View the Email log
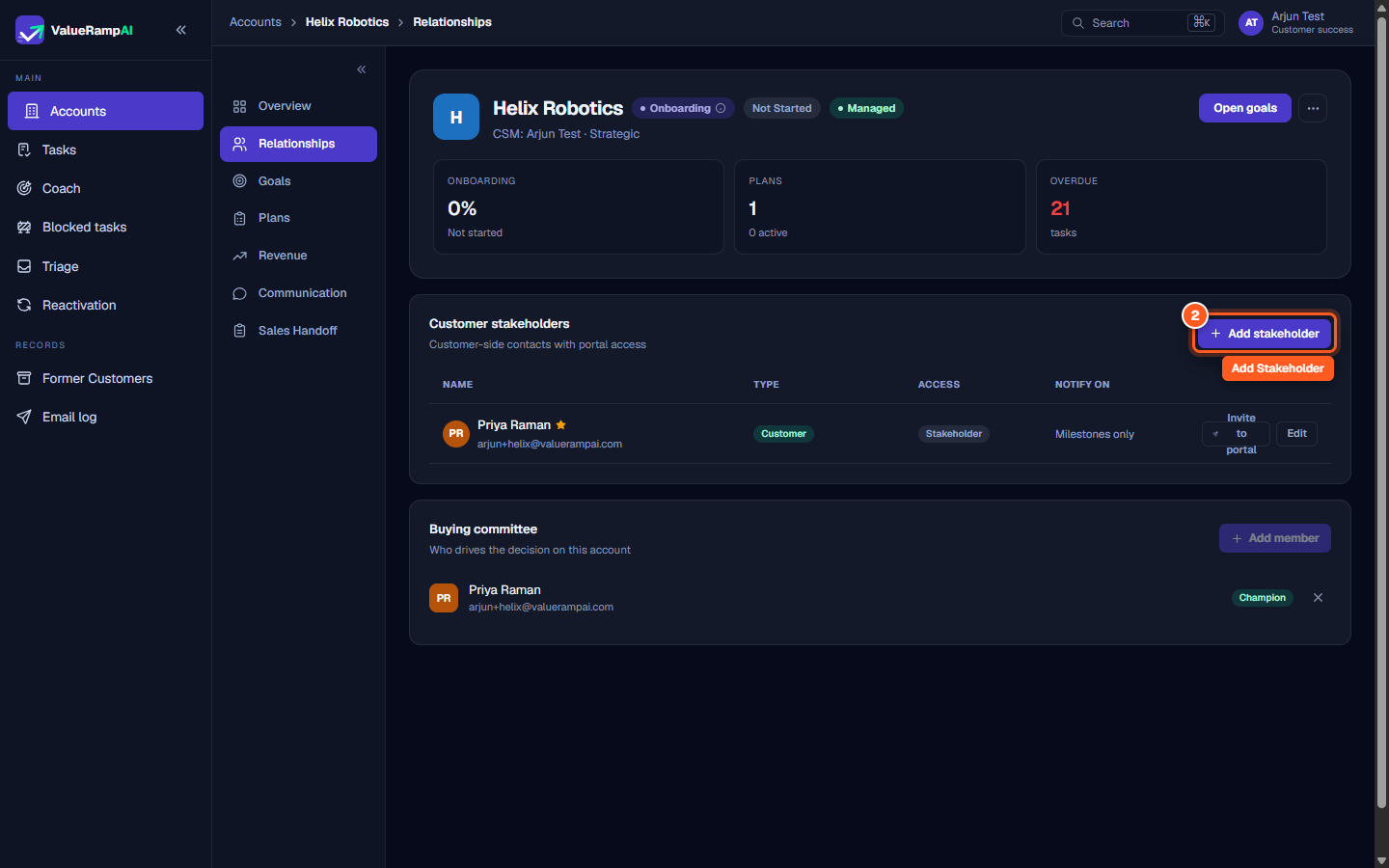Screen dimensions: 1389x868 pyautogui.click(x=105, y=417)
